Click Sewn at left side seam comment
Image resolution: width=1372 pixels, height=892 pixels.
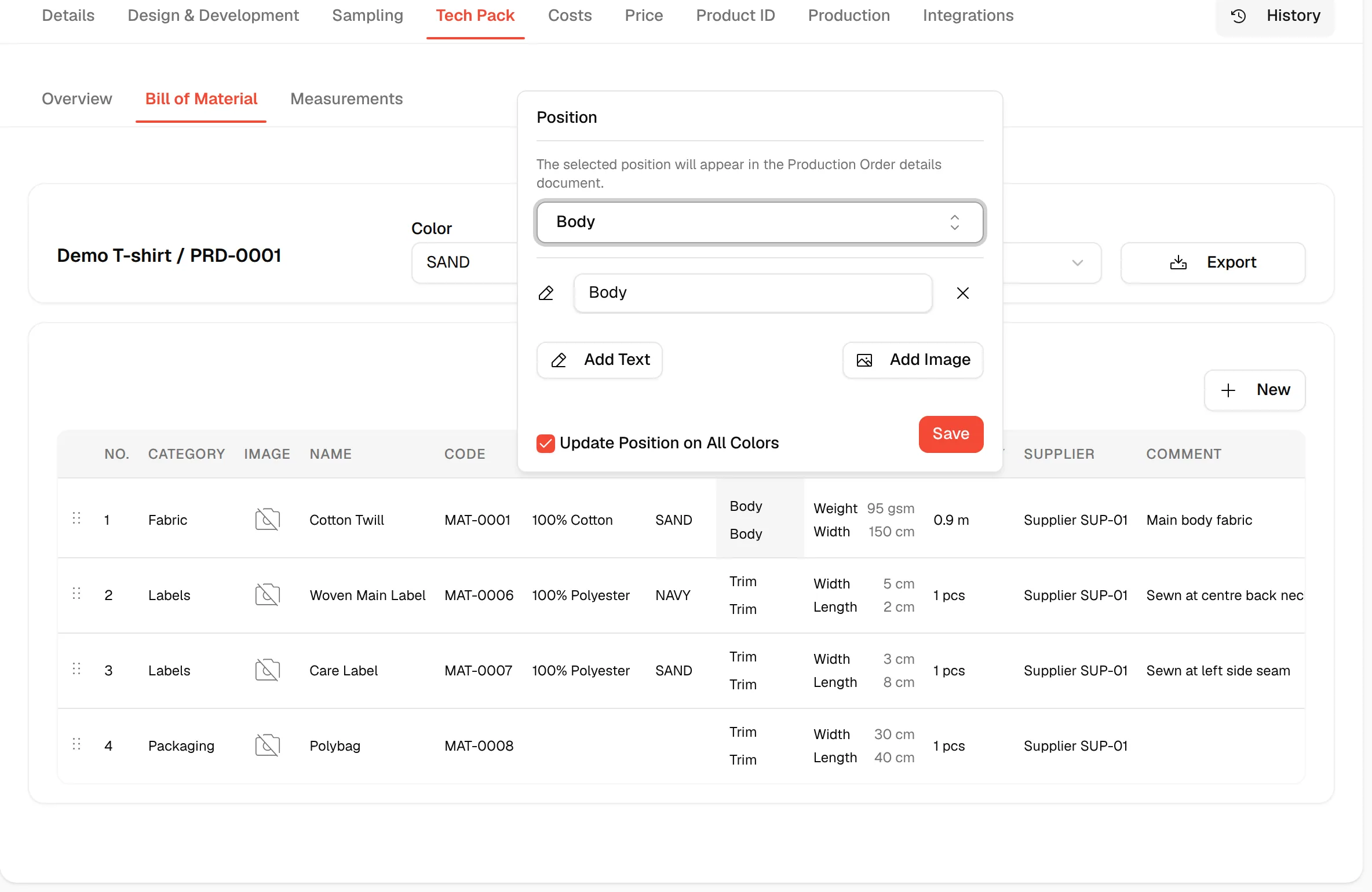[x=1218, y=671]
